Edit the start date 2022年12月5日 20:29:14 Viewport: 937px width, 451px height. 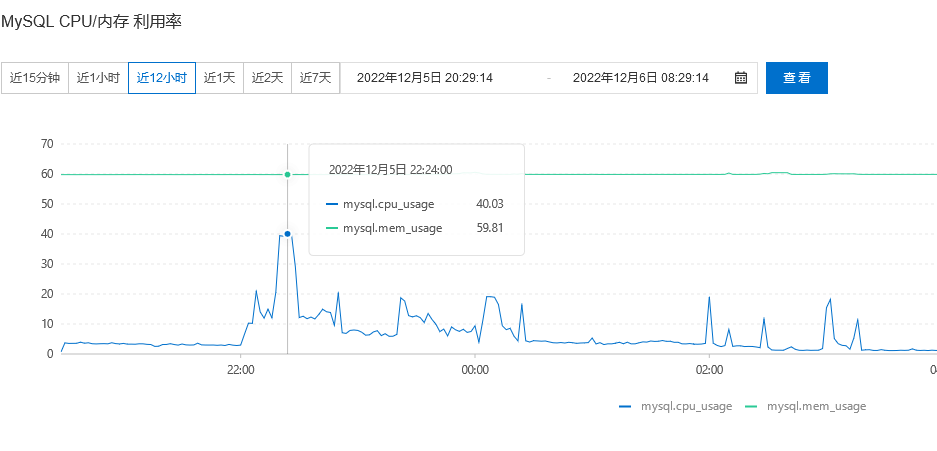(x=424, y=78)
